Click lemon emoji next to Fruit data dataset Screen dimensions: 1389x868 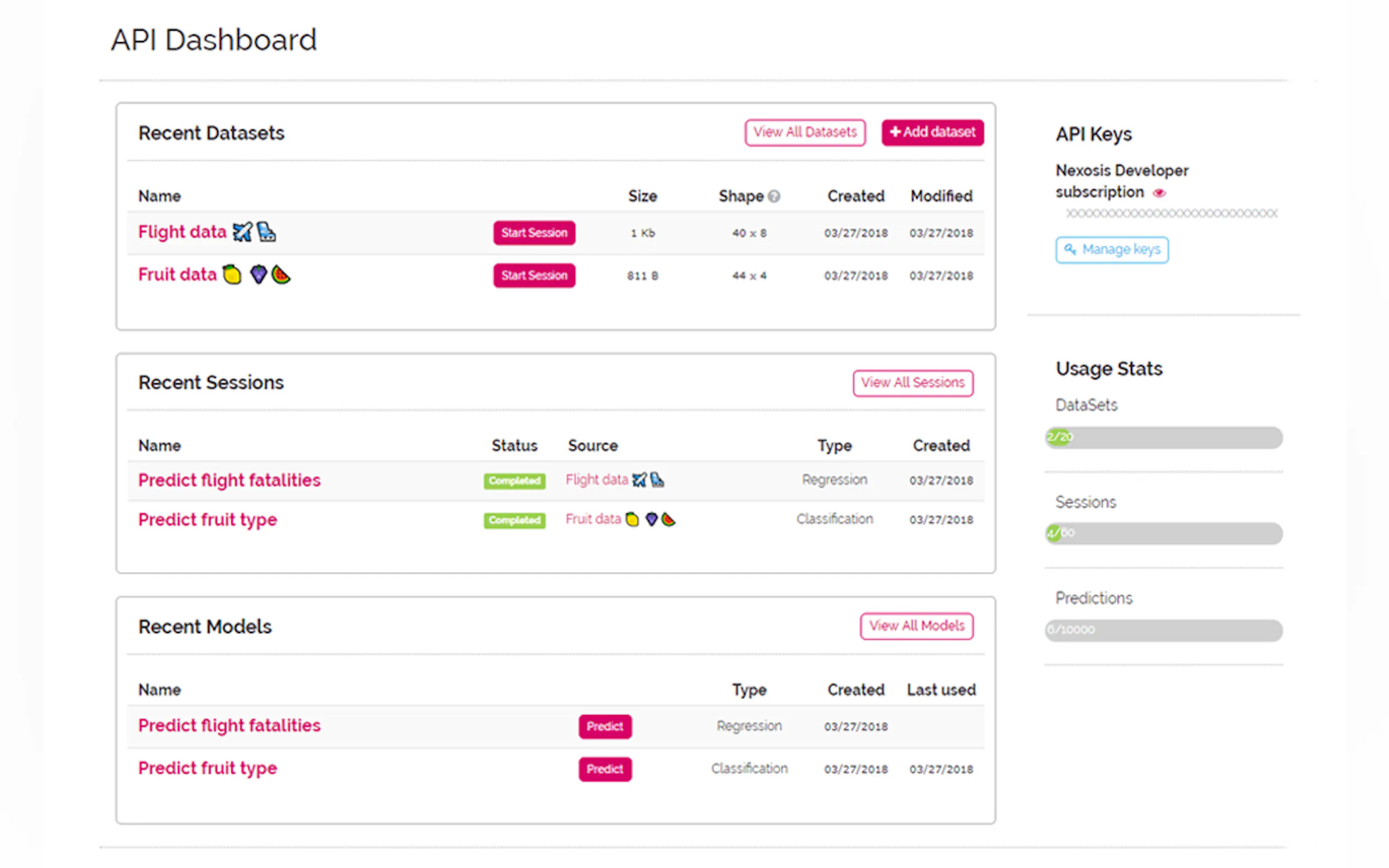(232, 274)
